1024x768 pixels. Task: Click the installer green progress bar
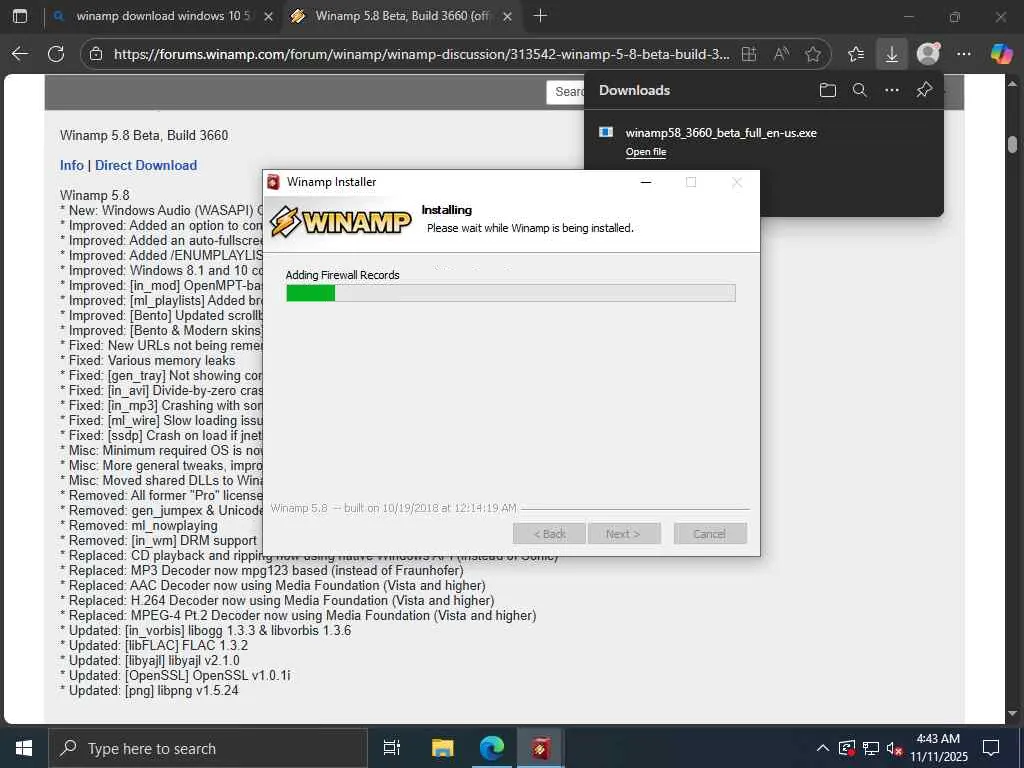point(311,293)
